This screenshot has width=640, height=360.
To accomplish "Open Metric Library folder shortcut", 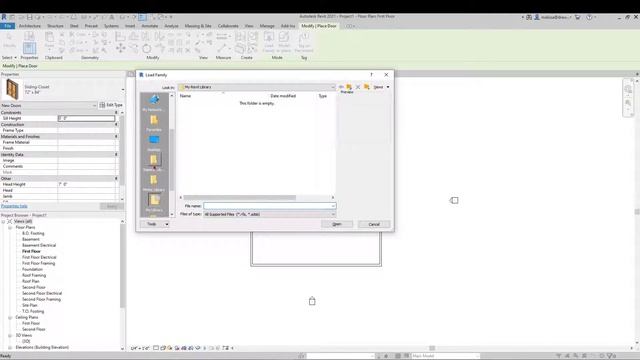I will (x=154, y=182).
